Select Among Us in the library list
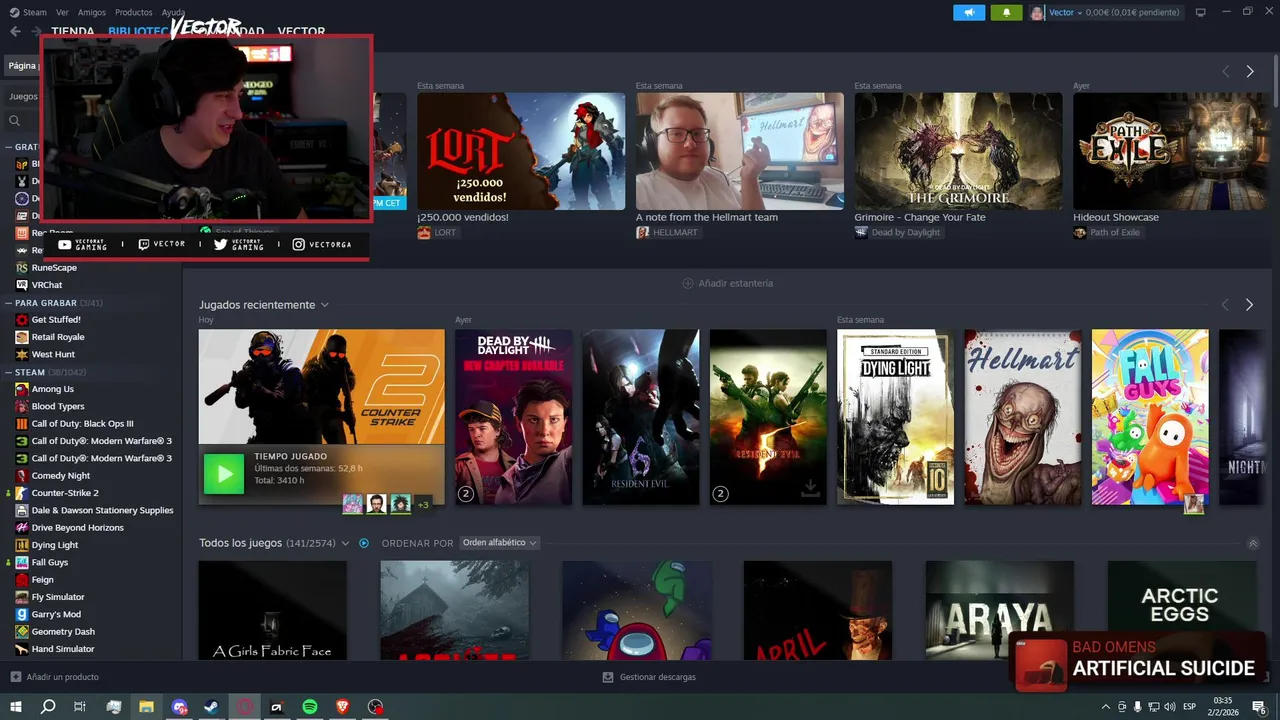 pos(53,389)
